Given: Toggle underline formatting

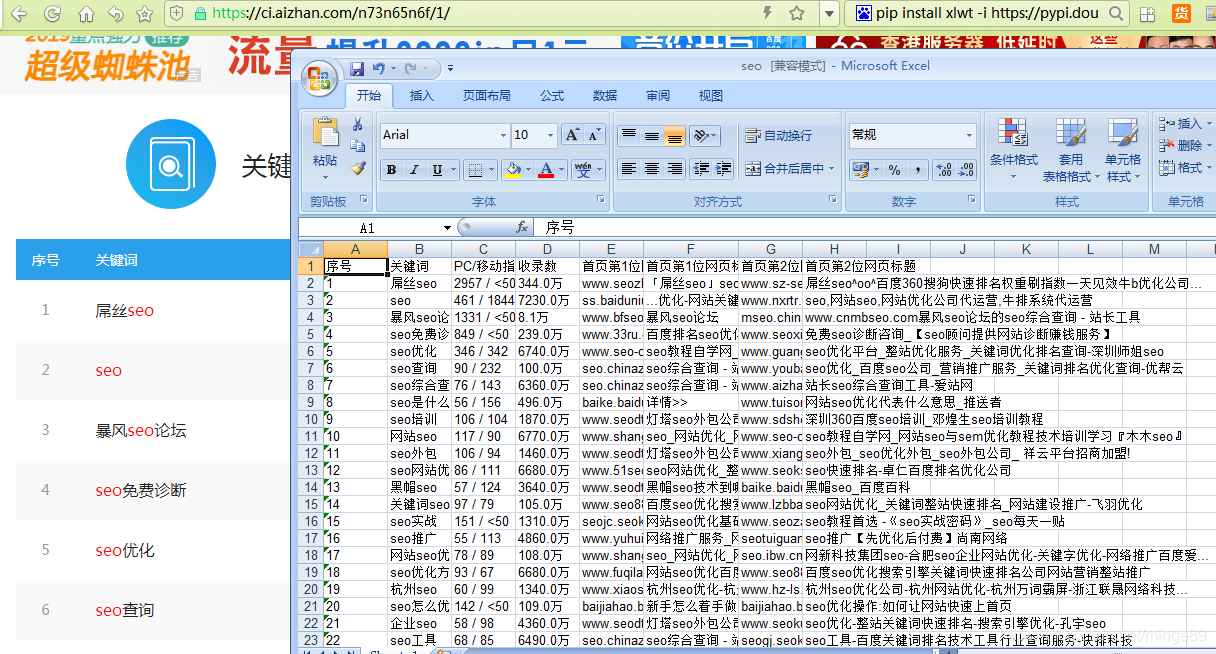Looking at the screenshot, I should click(x=437, y=170).
